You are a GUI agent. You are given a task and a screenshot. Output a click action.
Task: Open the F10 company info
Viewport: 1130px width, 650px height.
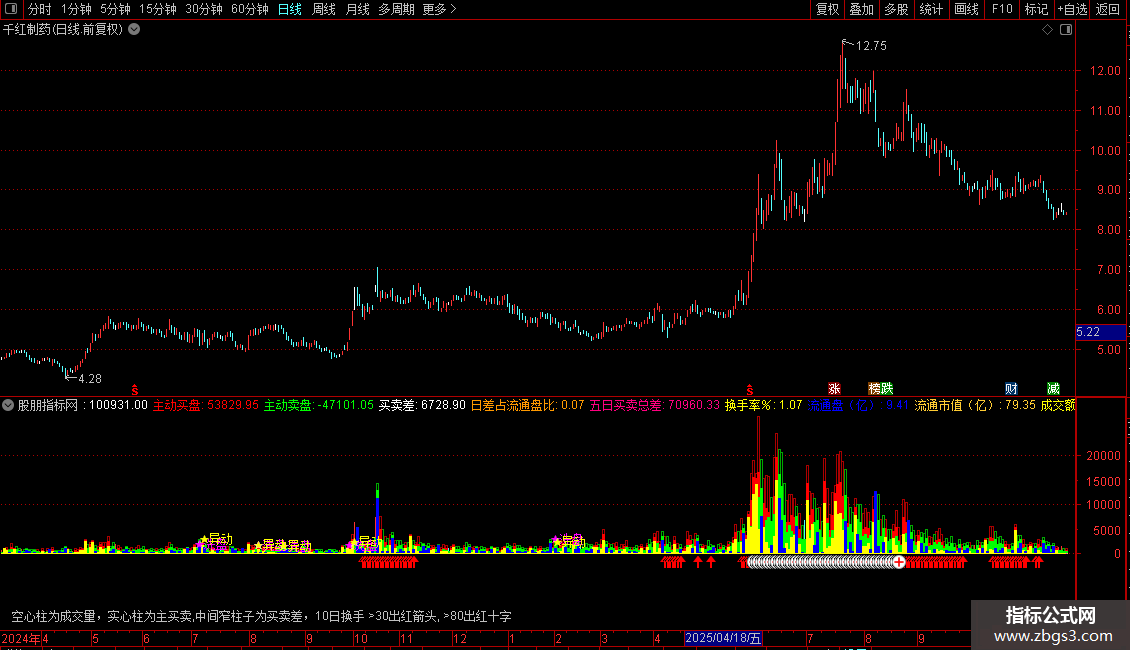click(1002, 9)
